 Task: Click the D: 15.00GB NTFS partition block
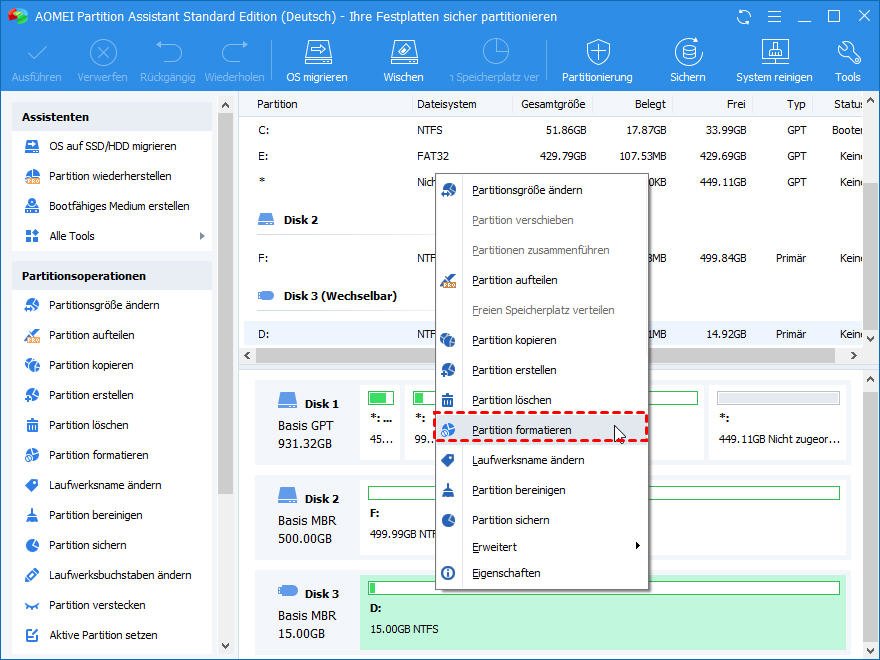(603, 613)
